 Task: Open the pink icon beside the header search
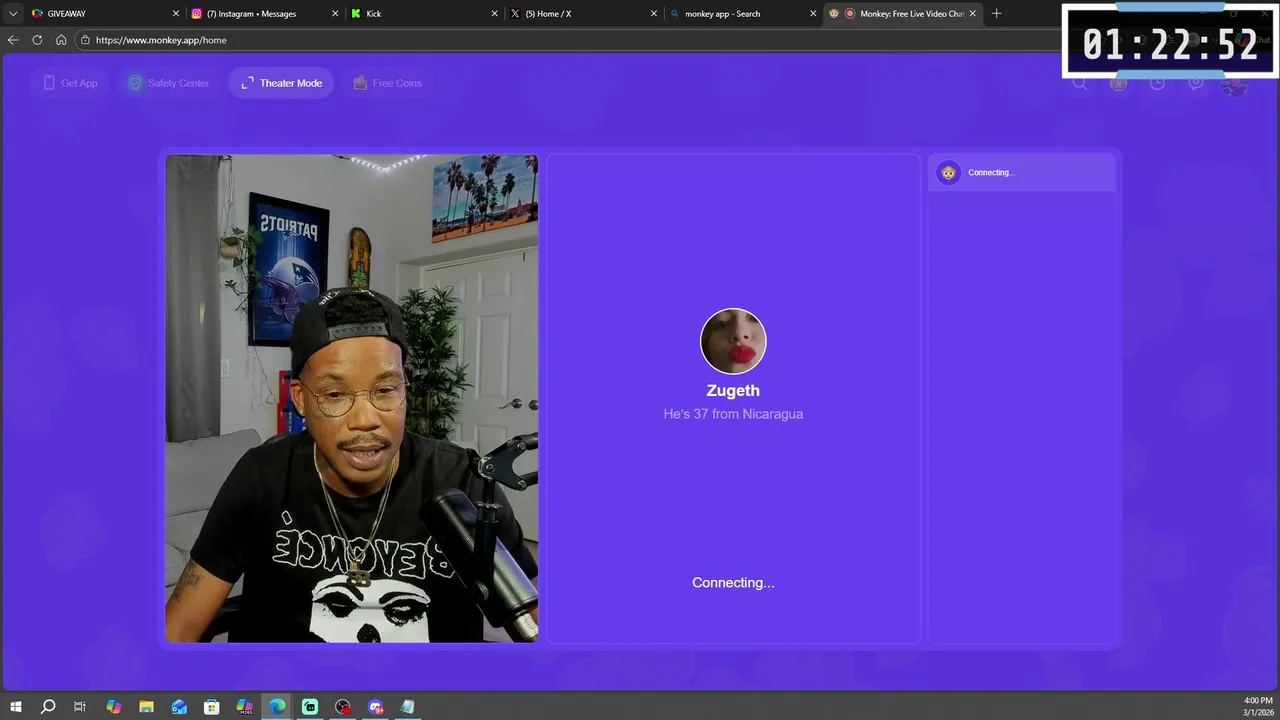(x=1119, y=83)
